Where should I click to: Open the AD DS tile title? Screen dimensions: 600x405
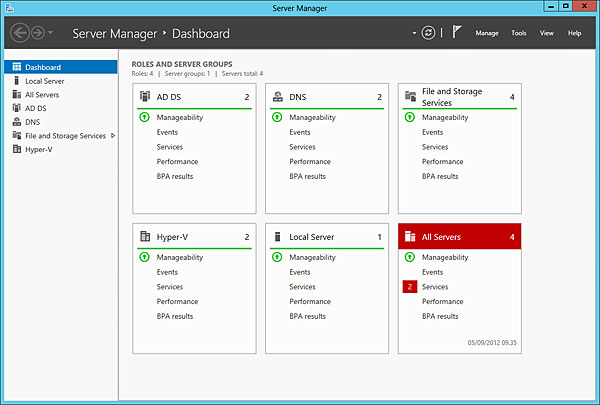pyautogui.click(x=169, y=97)
